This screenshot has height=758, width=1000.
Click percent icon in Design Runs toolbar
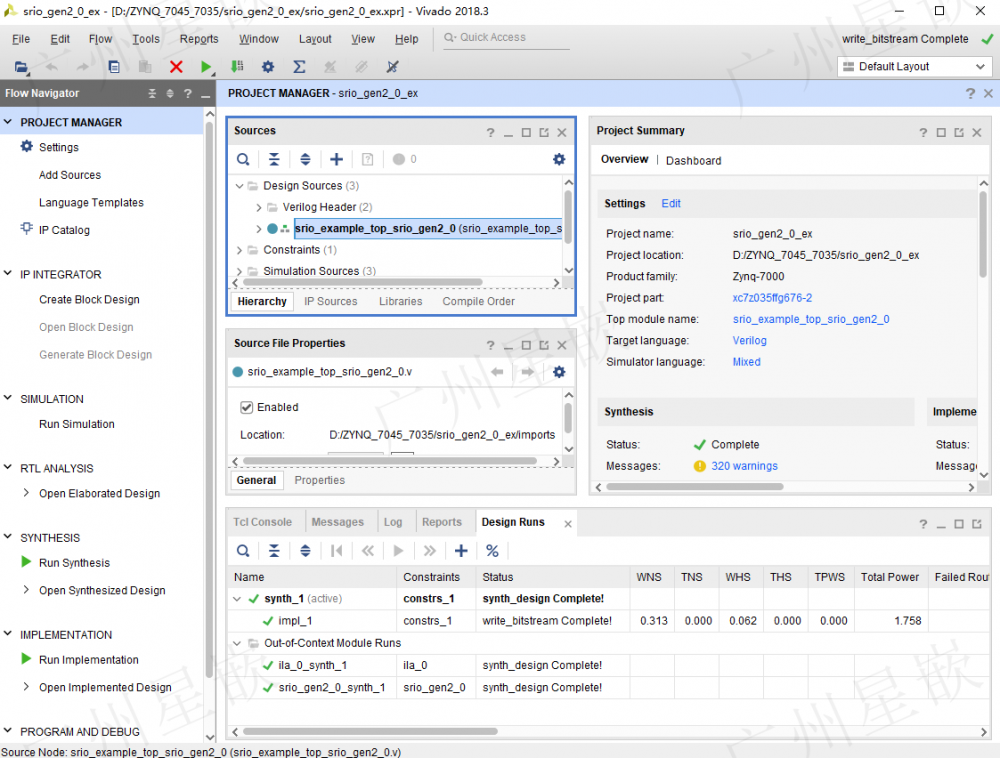coord(492,551)
